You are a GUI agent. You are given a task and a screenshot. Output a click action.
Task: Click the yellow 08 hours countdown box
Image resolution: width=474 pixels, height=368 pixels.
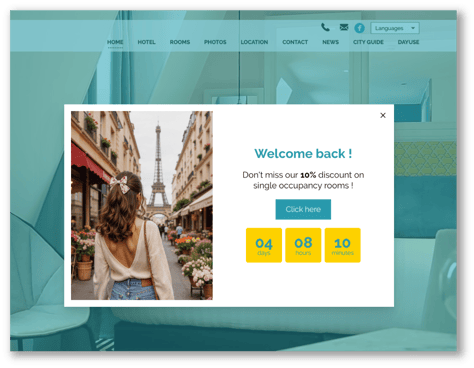(x=303, y=245)
